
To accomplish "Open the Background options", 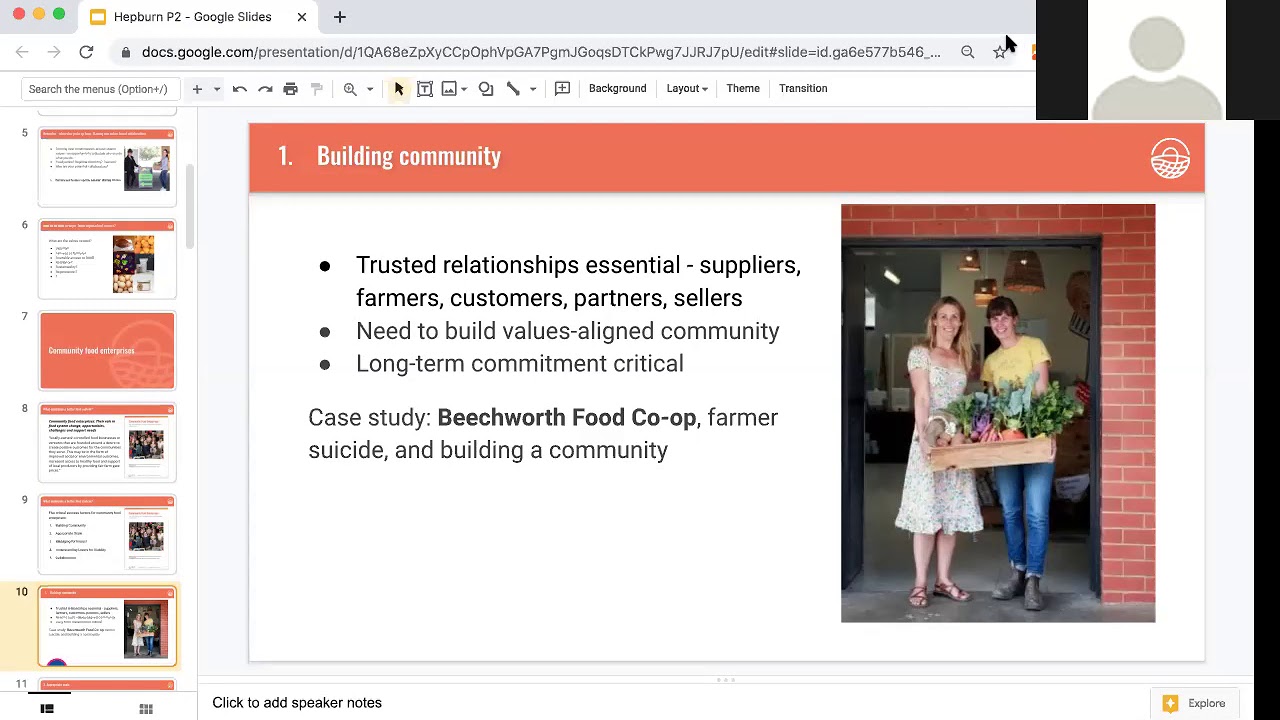I will [617, 89].
